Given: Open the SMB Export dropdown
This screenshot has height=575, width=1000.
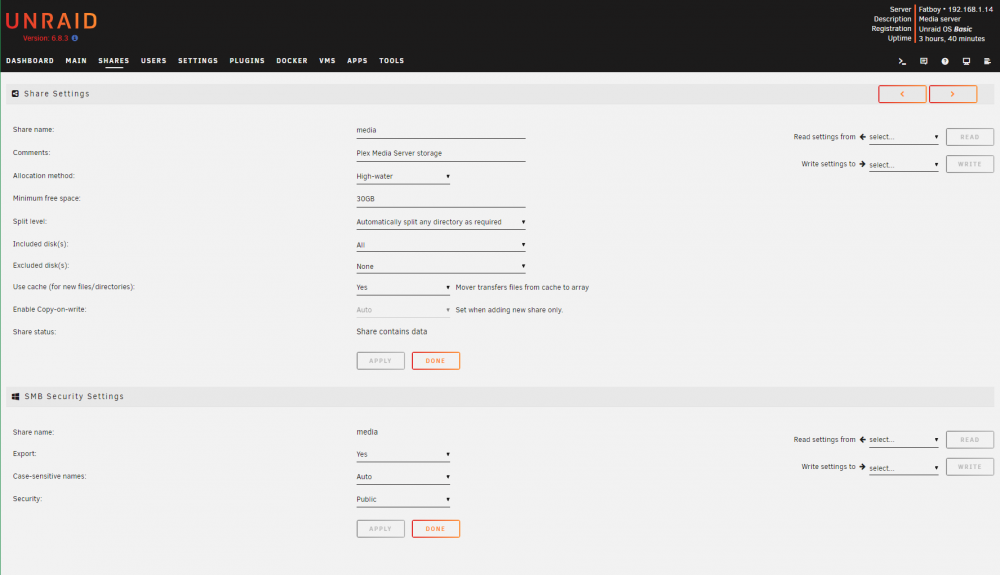Looking at the screenshot, I should point(403,455).
